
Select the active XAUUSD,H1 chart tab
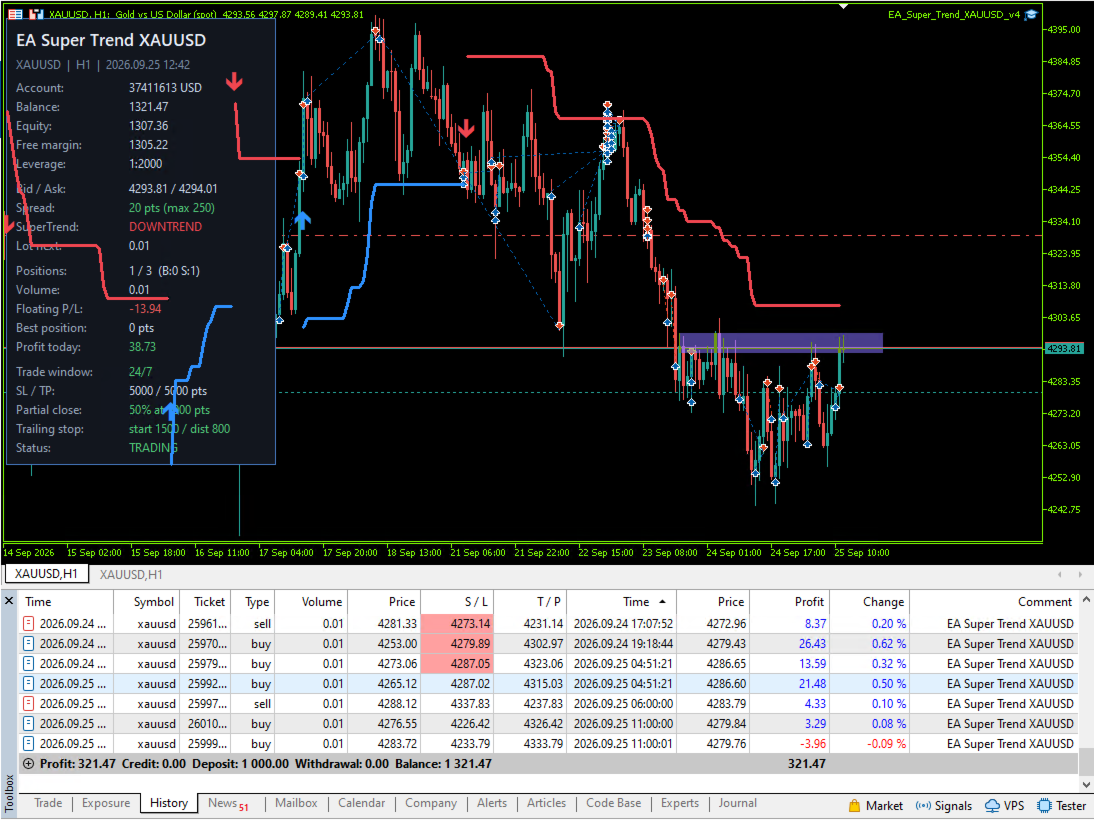(47, 574)
